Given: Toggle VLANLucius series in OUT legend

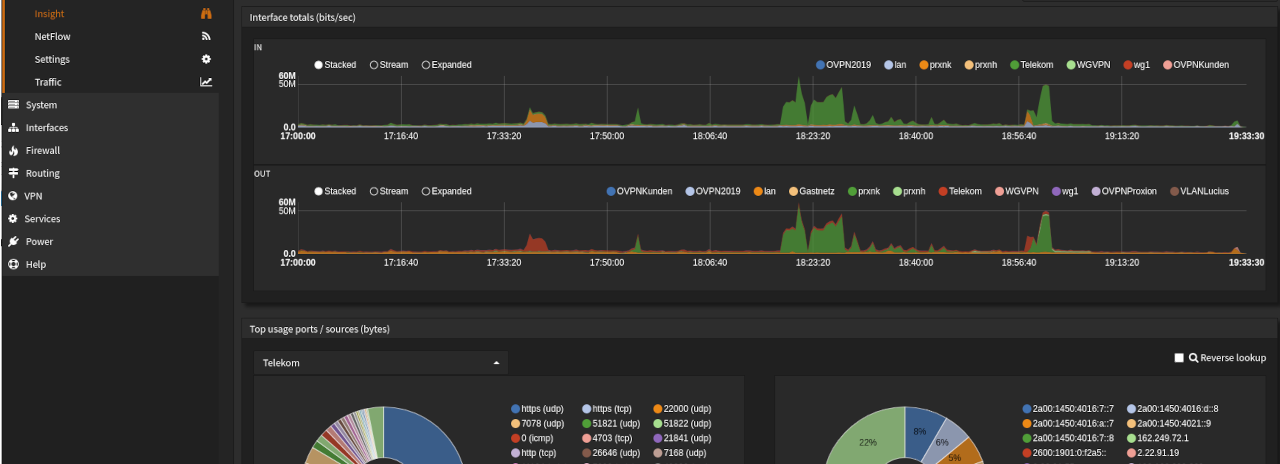Looking at the screenshot, I should click(1199, 191).
